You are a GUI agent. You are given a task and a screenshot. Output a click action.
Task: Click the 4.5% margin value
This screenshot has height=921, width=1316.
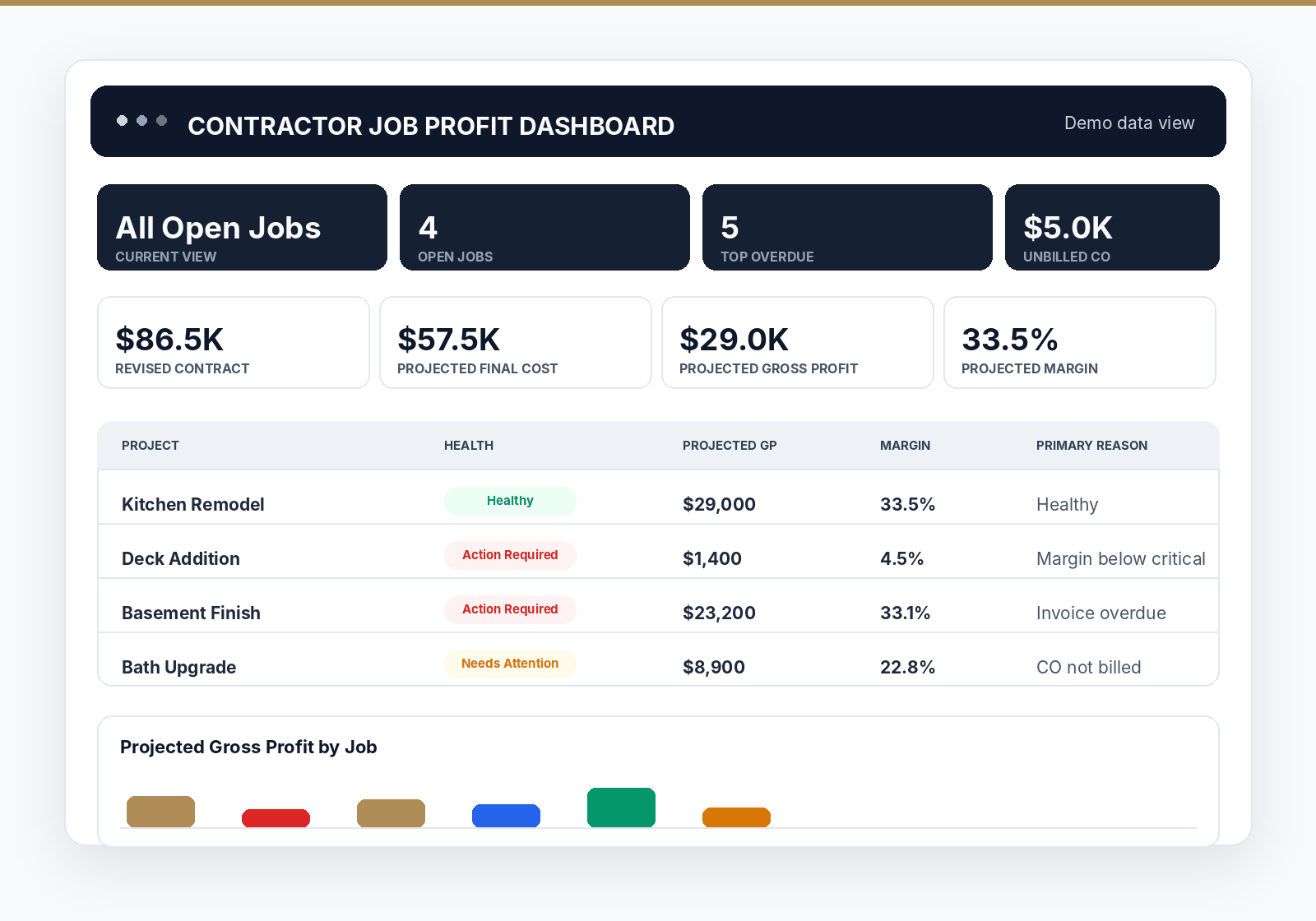pyautogui.click(x=901, y=558)
